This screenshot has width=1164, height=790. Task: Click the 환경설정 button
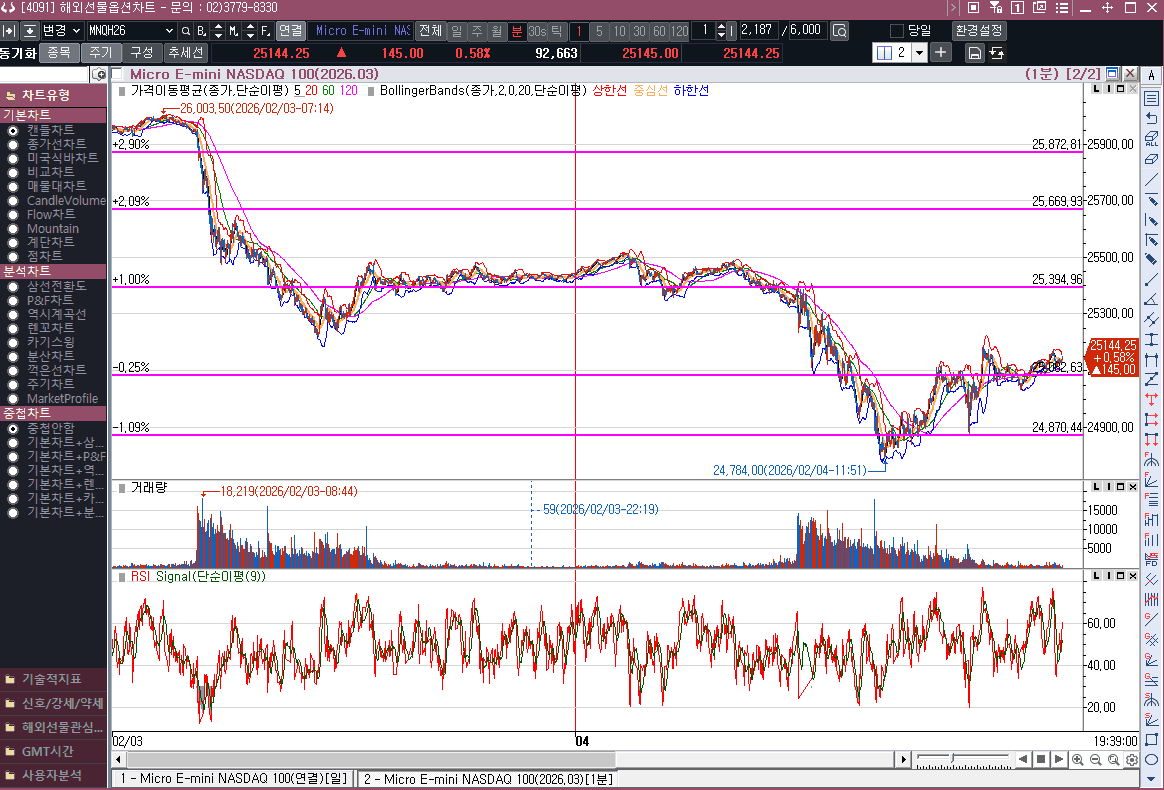pos(979,31)
